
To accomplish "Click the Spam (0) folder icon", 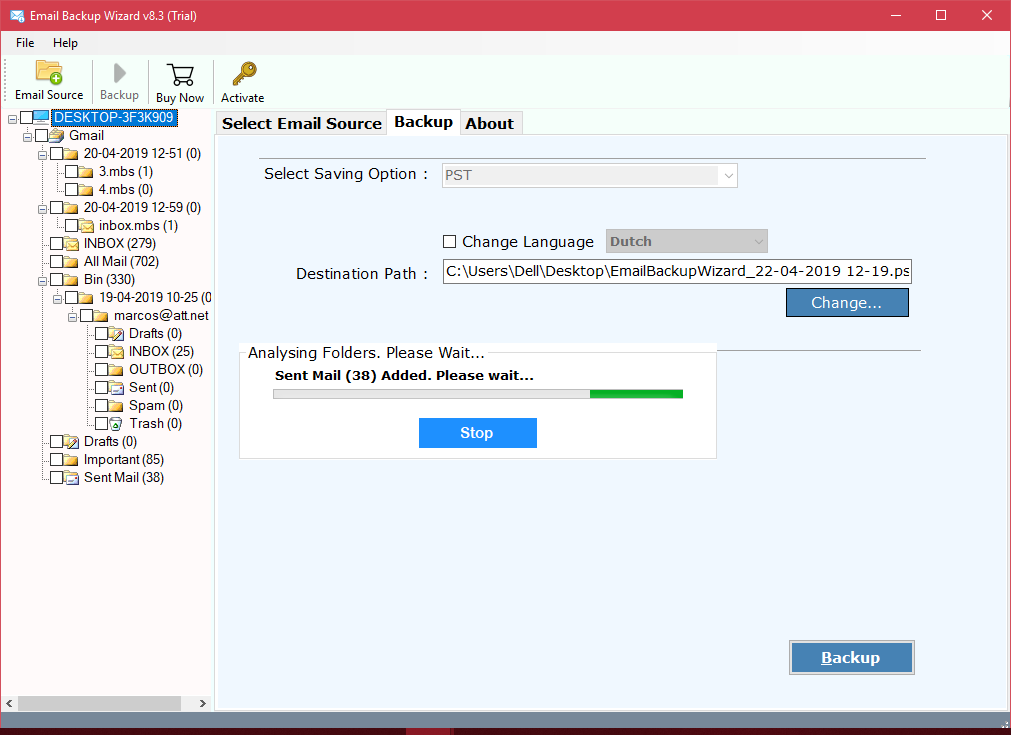I will pyautogui.click(x=116, y=406).
